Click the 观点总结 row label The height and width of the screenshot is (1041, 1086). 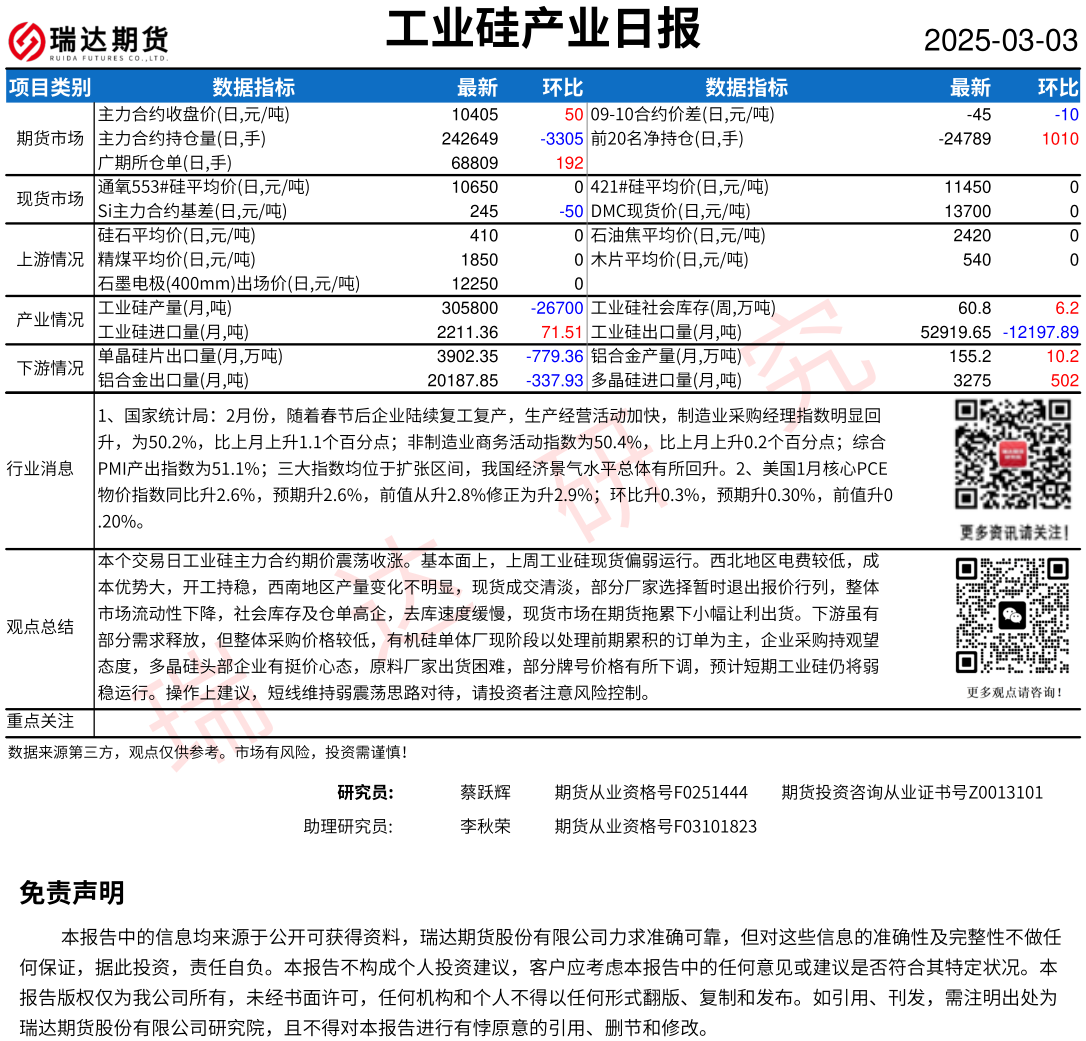[x=40, y=627]
